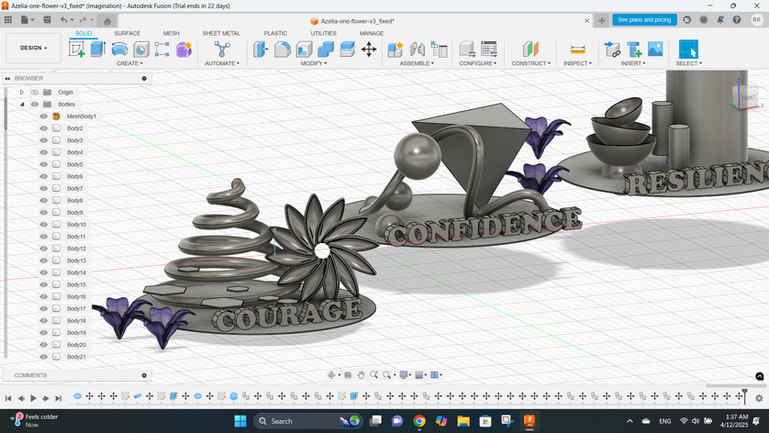Viewport: 769px width, 433px height.
Task: Switch to the SHEET METAL tab
Action: click(x=221, y=33)
